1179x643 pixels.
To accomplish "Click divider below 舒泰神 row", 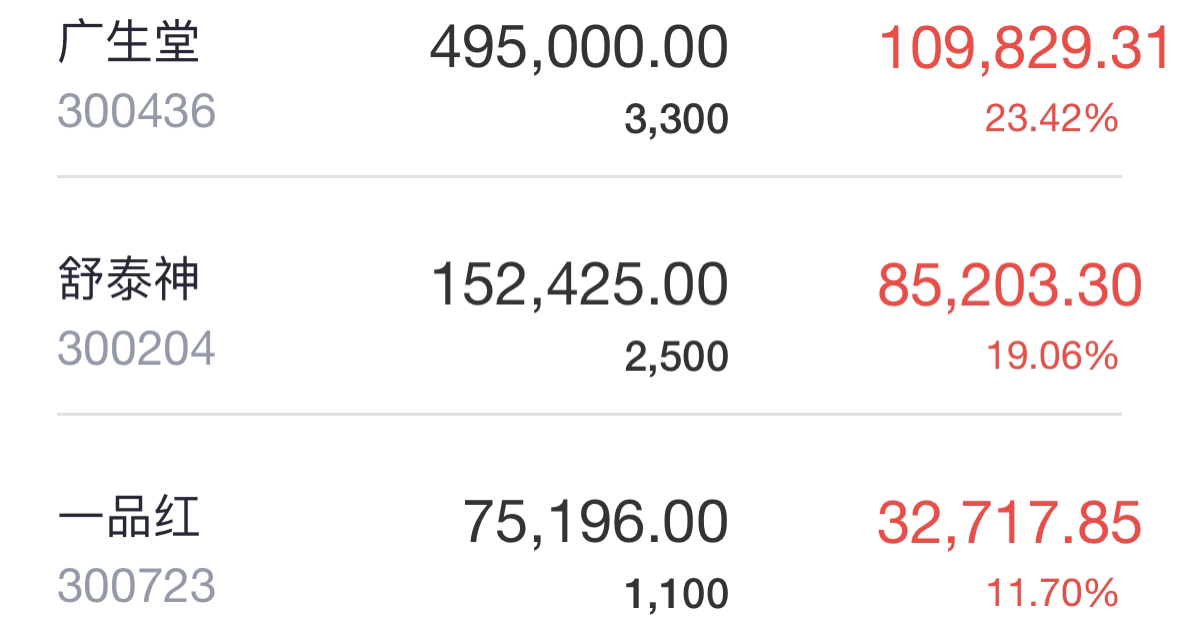I will click(x=590, y=414).
